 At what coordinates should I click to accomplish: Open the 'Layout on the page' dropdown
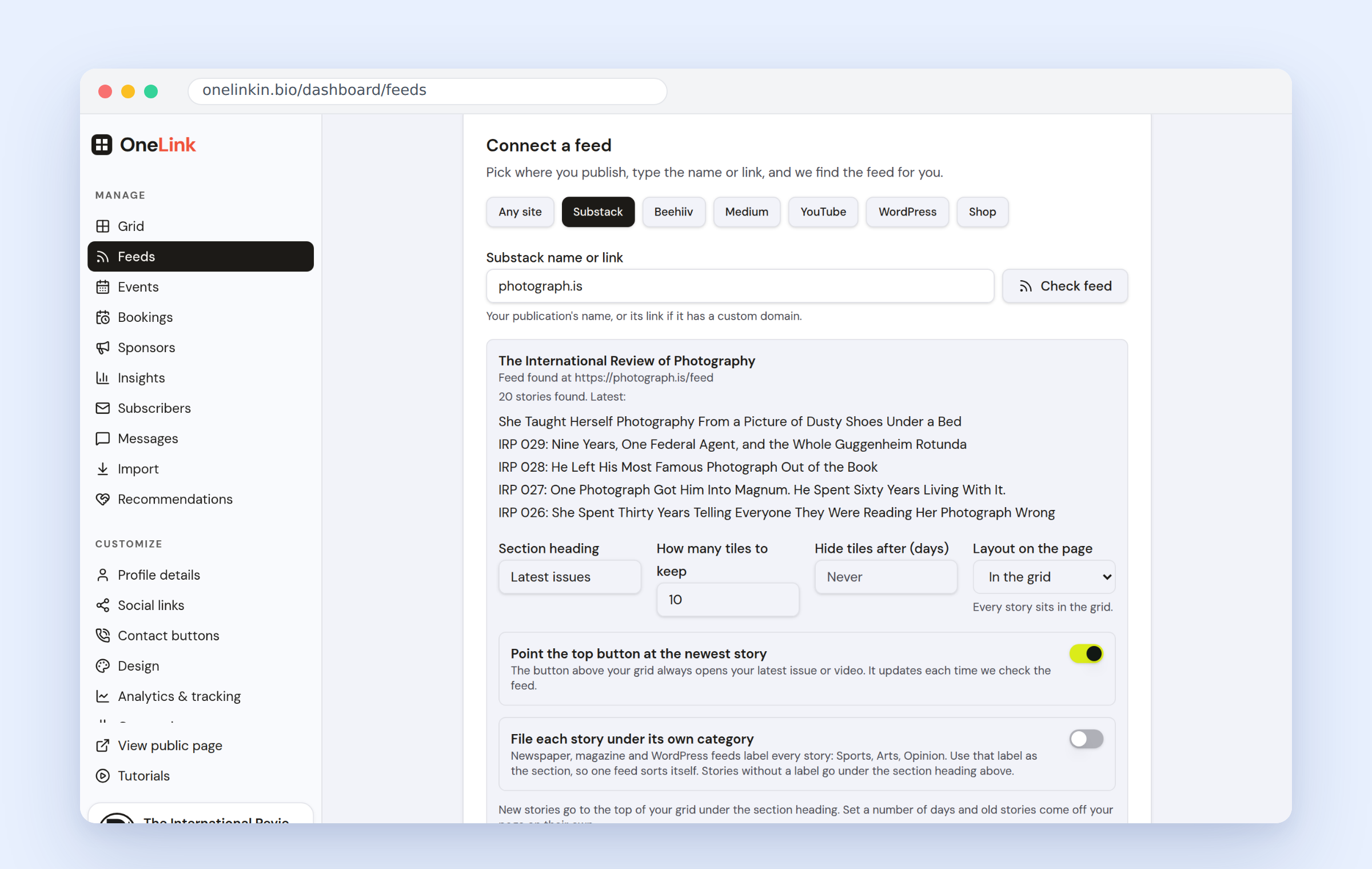point(1044,577)
